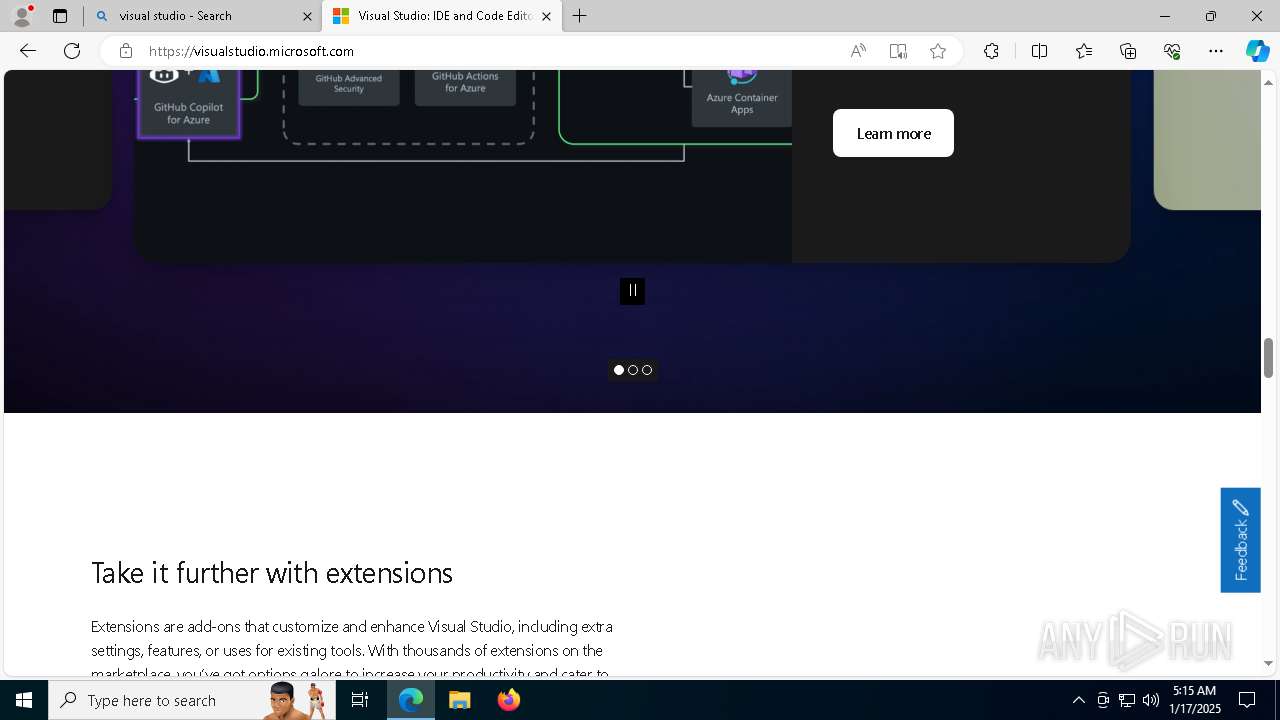Open the Windows Start menu
The height and width of the screenshot is (720, 1280).
pyautogui.click(x=24, y=700)
